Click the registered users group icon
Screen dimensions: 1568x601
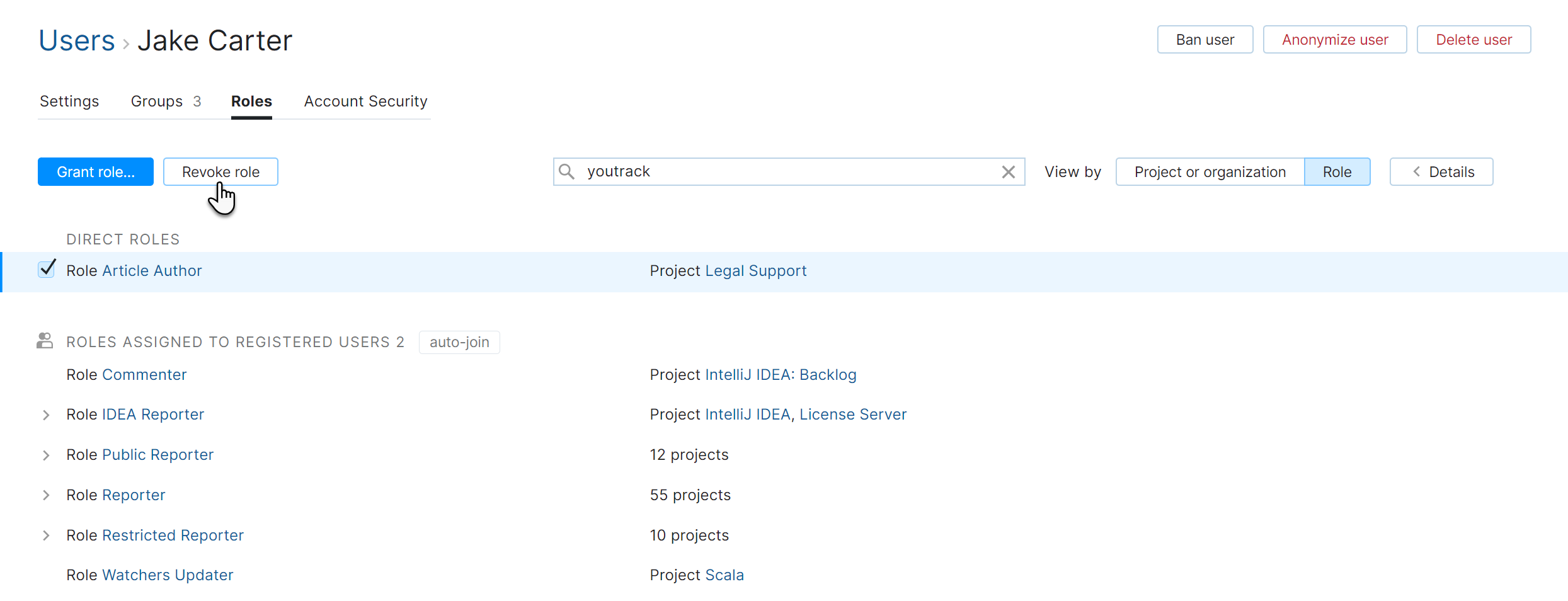pos(45,341)
